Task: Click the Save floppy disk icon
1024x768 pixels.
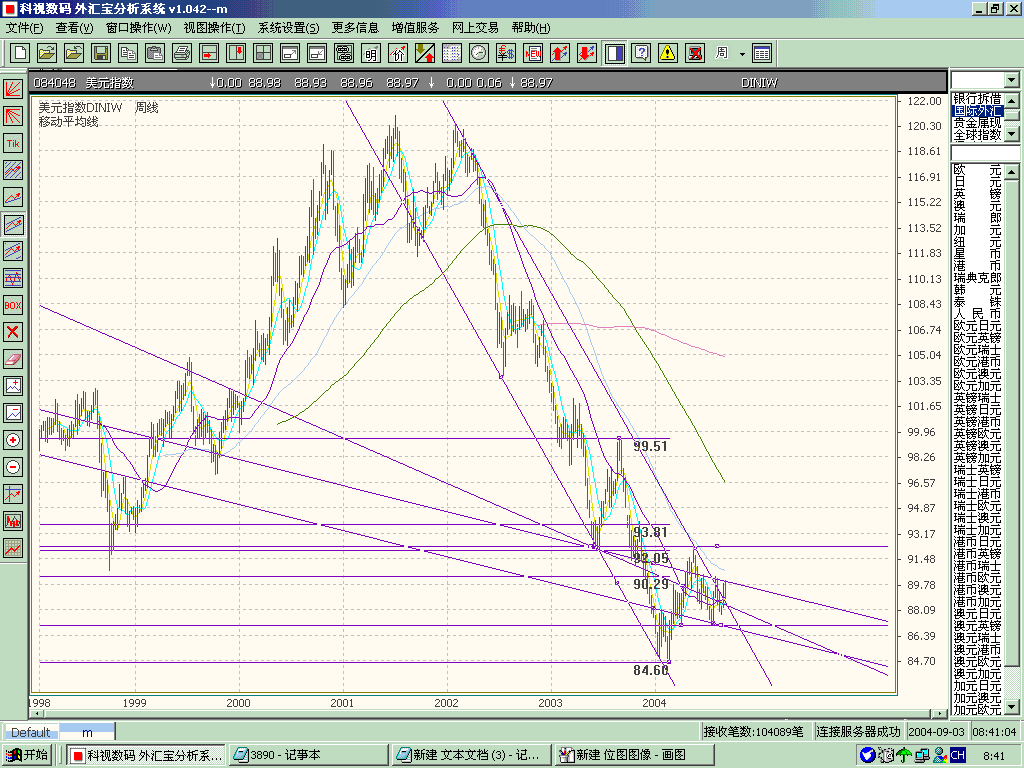Action: point(101,53)
